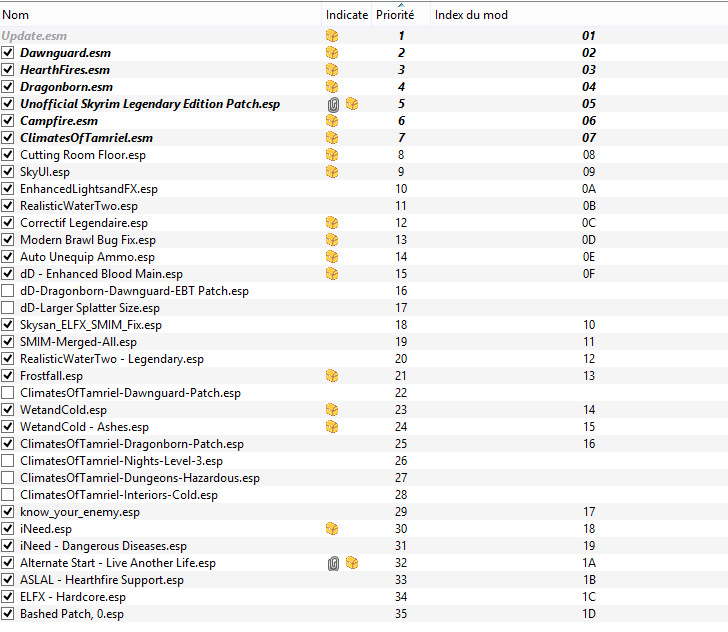The image size is (728, 632).
Task: Click the archive box icon in the iNeed.esp row
Action: click(x=332, y=529)
